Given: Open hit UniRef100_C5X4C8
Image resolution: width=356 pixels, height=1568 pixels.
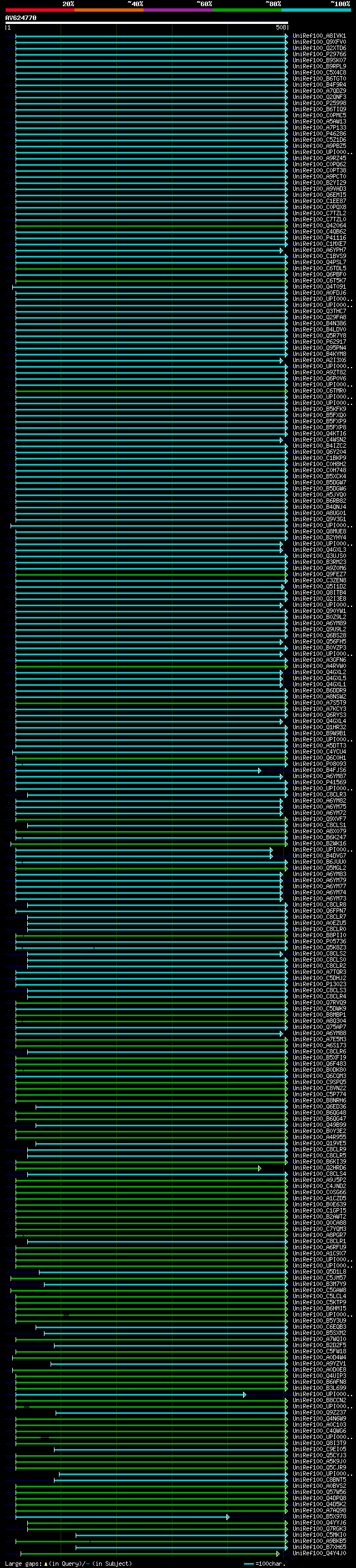Looking at the screenshot, I should pyautogui.click(x=319, y=72).
